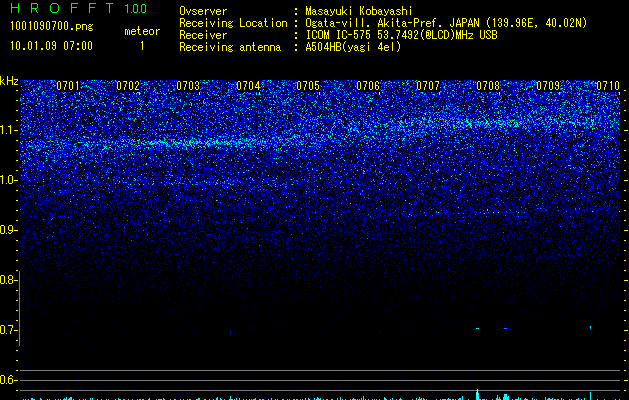629x400 pixels.
Task: Click the 0.9 frequency axis label
Action: tap(8, 230)
